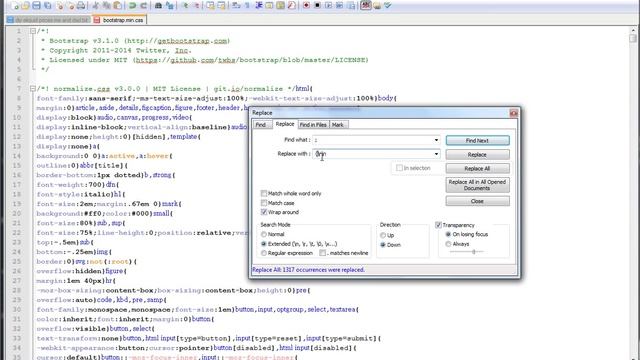
Task: Toggle the Word Wrap toolbar icon
Action: click(236, 5)
